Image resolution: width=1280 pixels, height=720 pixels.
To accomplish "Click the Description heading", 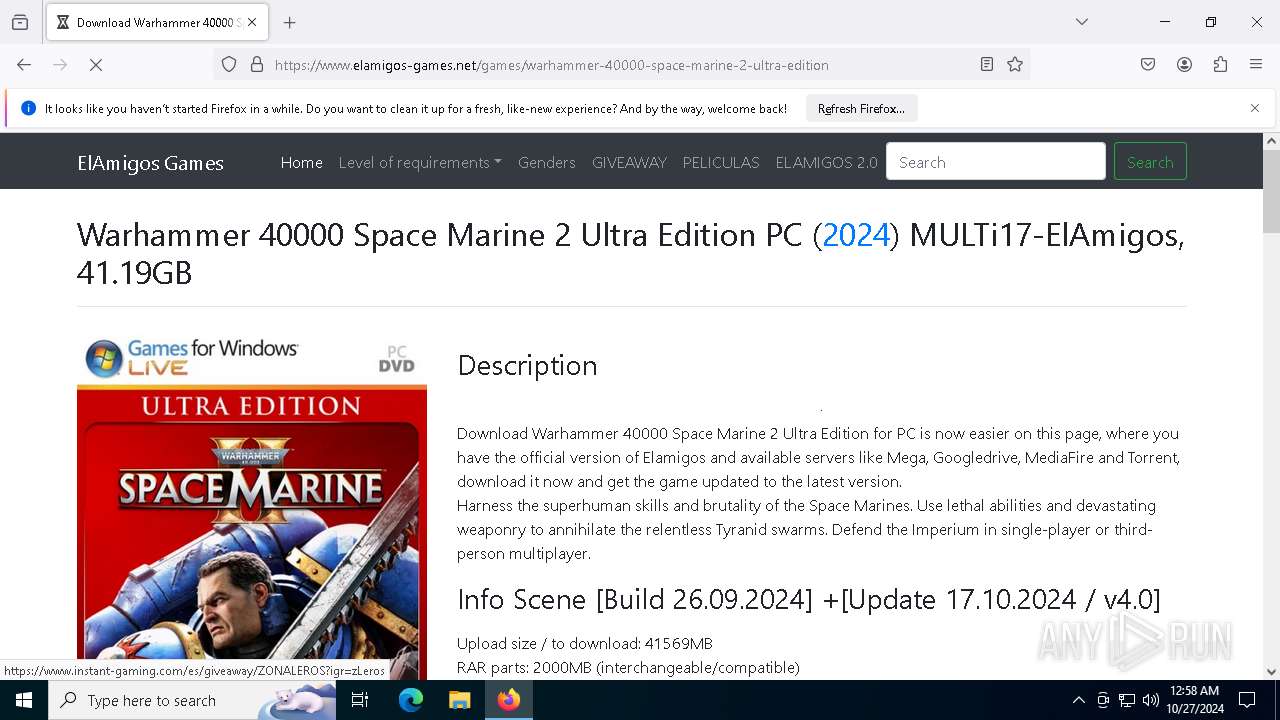I will tap(527, 366).
